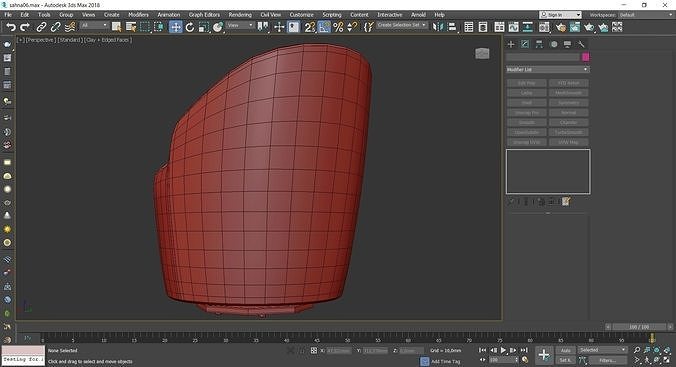Click the Redo arrow in toolbar
The width and height of the screenshot is (676, 367).
[x=25, y=27]
